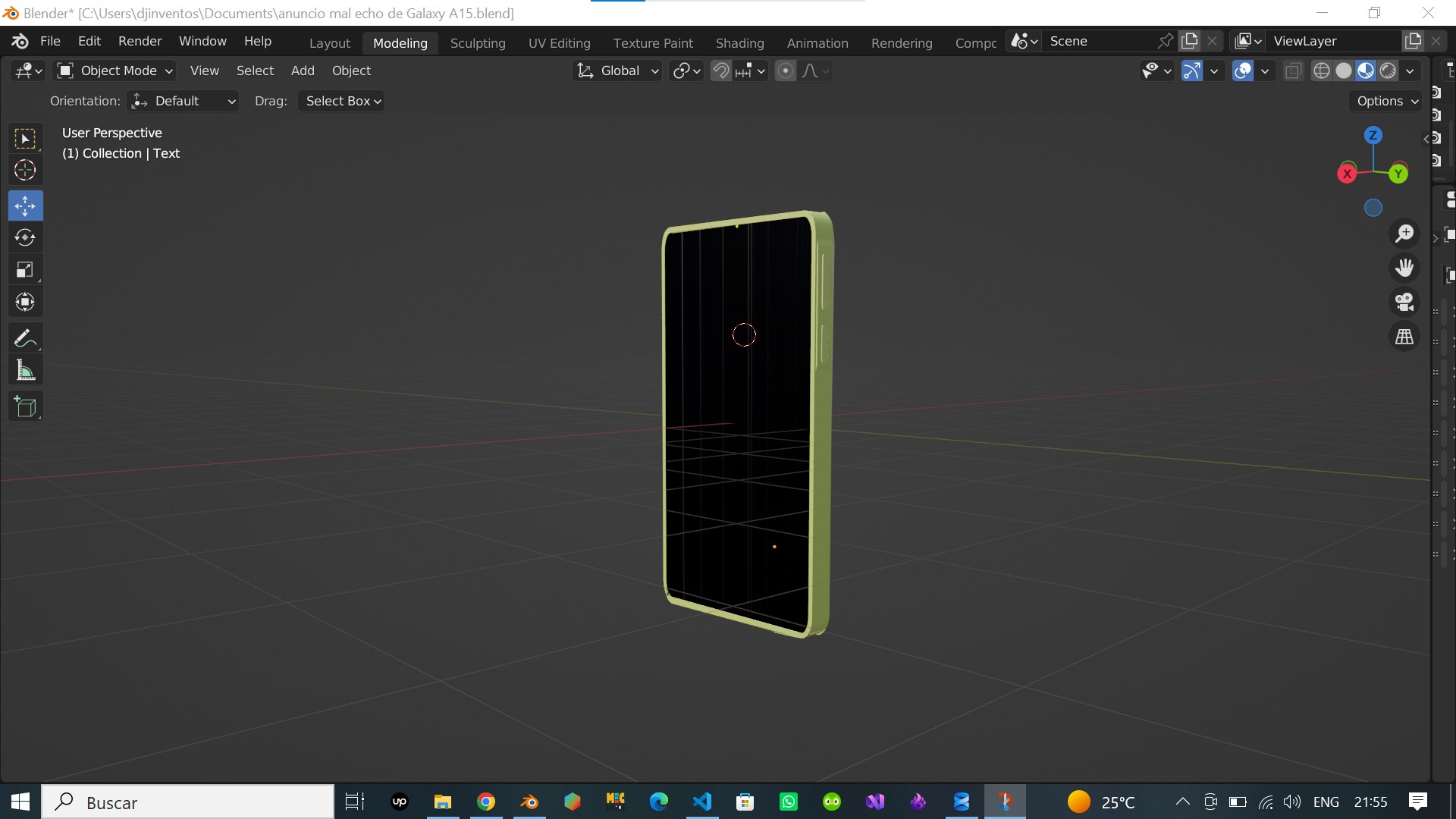The width and height of the screenshot is (1456, 819).
Task: Click the X axis on navigation gizmo
Action: [x=1347, y=174]
